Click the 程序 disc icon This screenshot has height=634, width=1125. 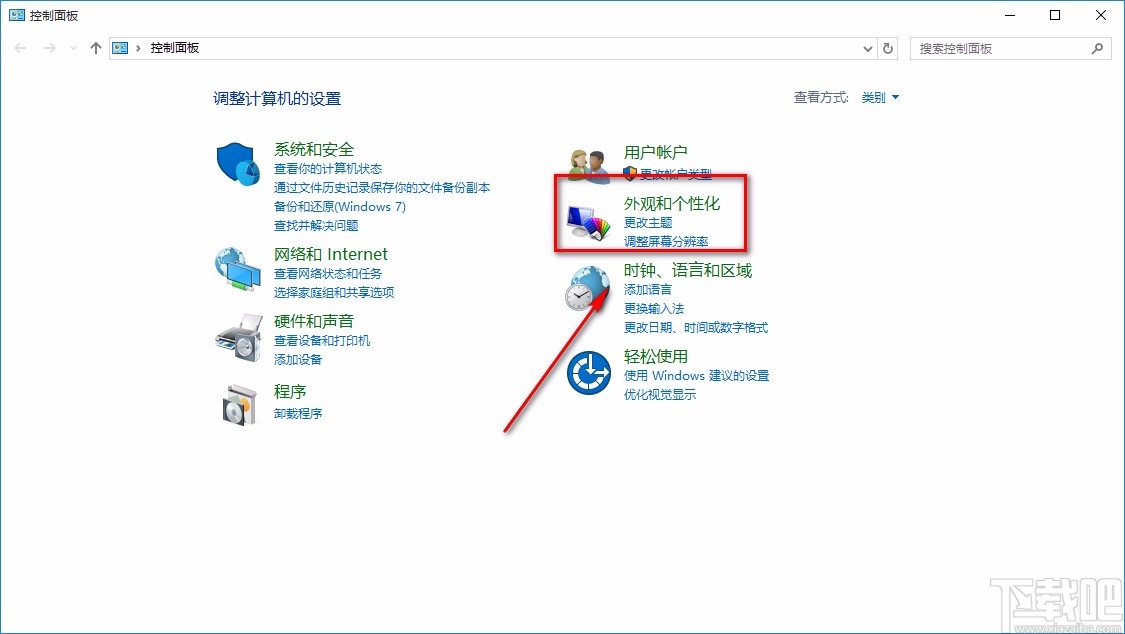coord(237,403)
